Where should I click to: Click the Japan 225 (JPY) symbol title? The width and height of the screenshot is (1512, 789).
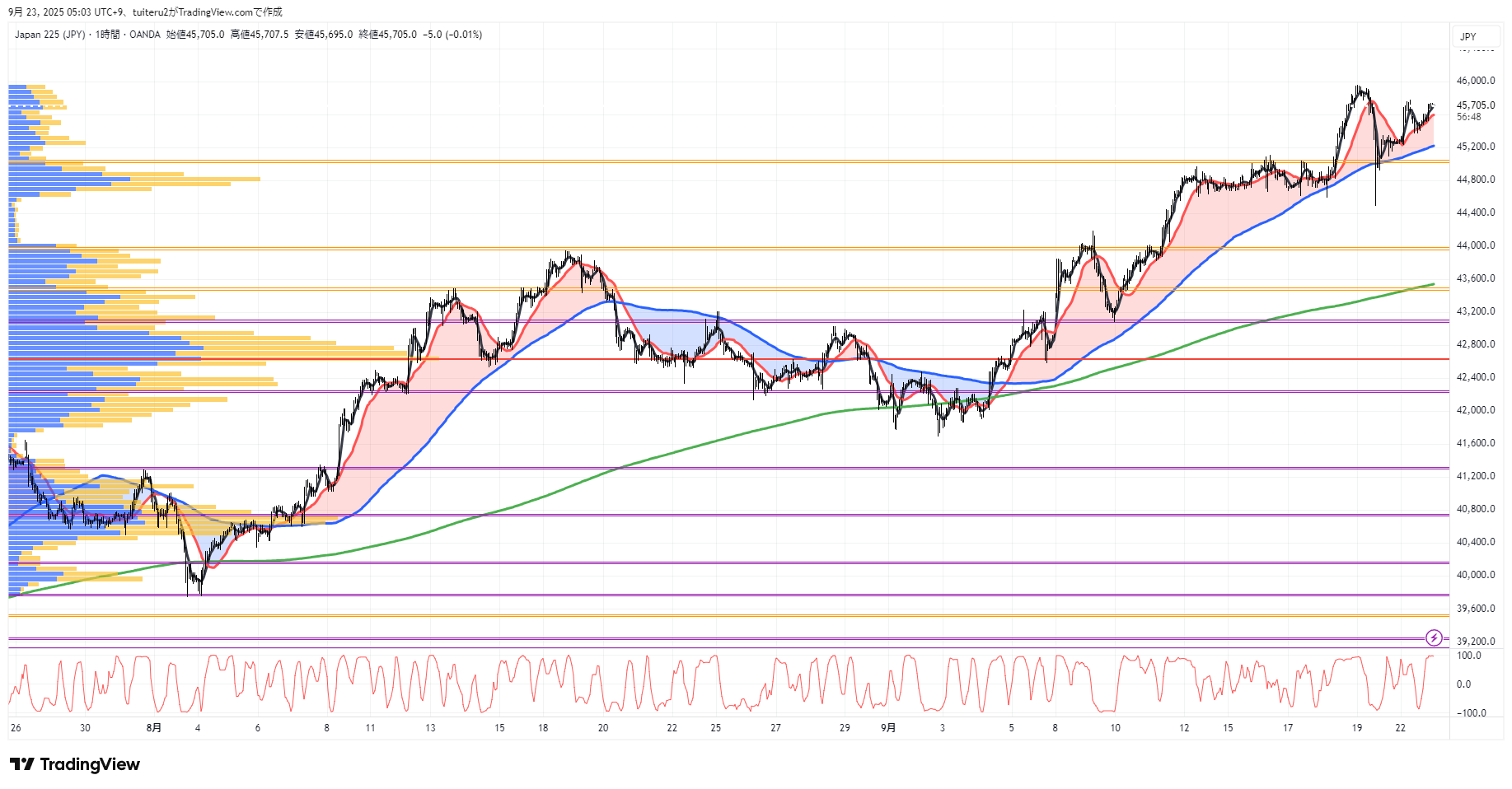(x=49, y=35)
